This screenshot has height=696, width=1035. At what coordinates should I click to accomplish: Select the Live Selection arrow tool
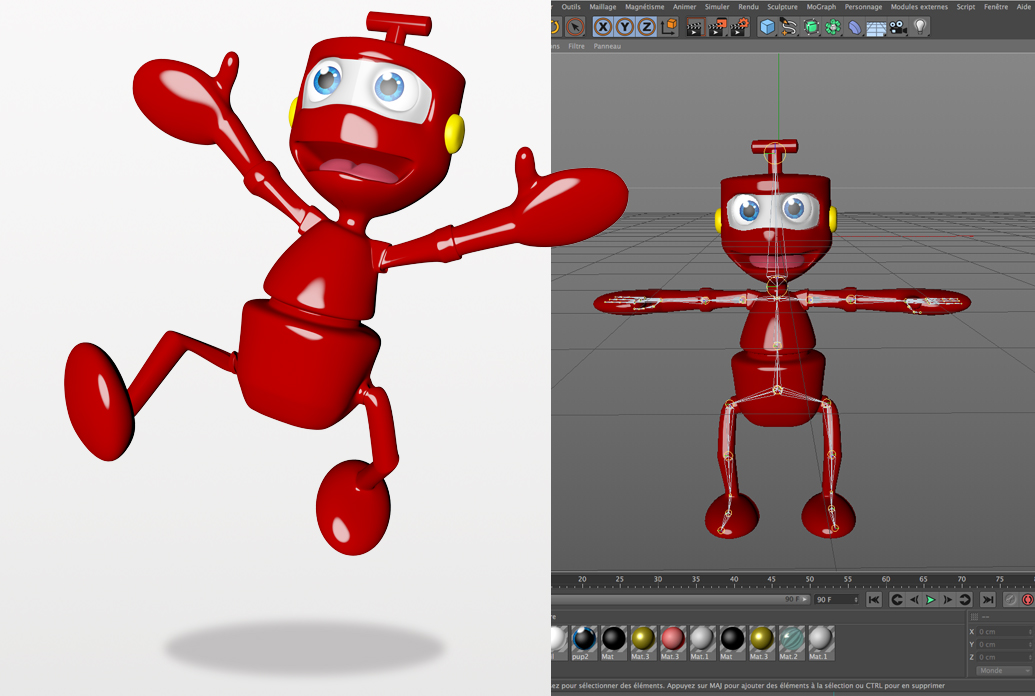(x=575, y=27)
